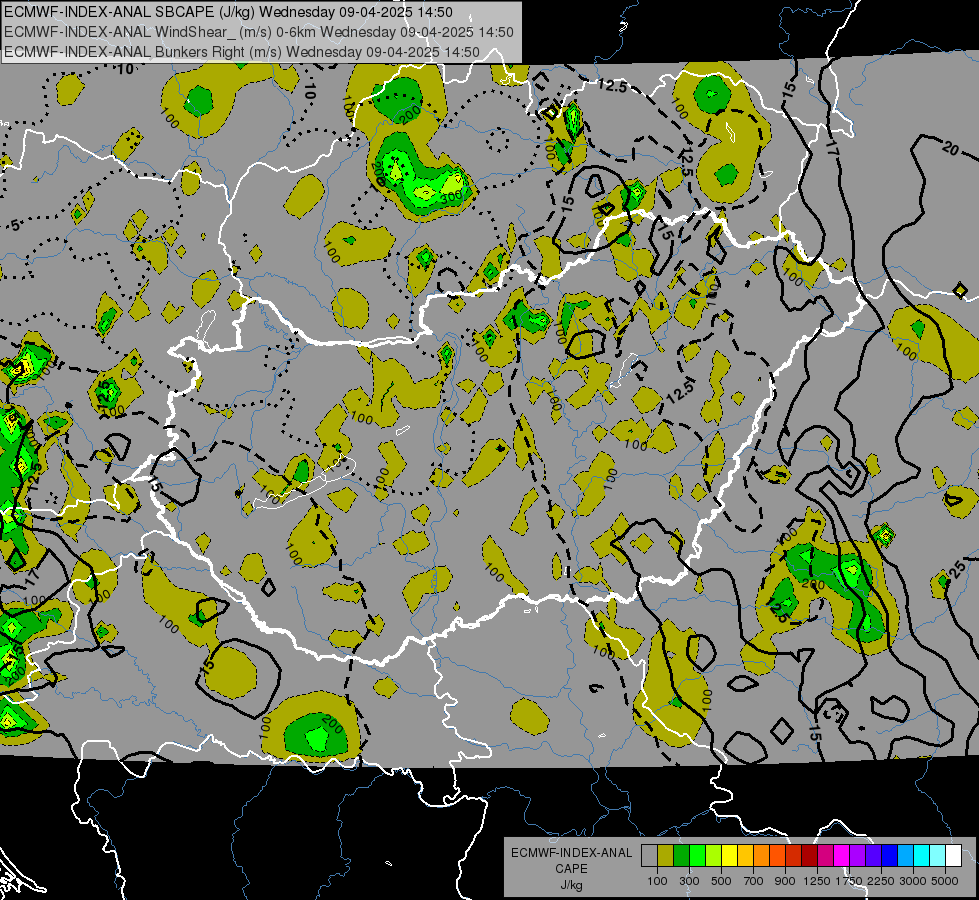This screenshot has height=900, width=979.
Task: Click the legend tick label 900
Action: tap(785, 881)
